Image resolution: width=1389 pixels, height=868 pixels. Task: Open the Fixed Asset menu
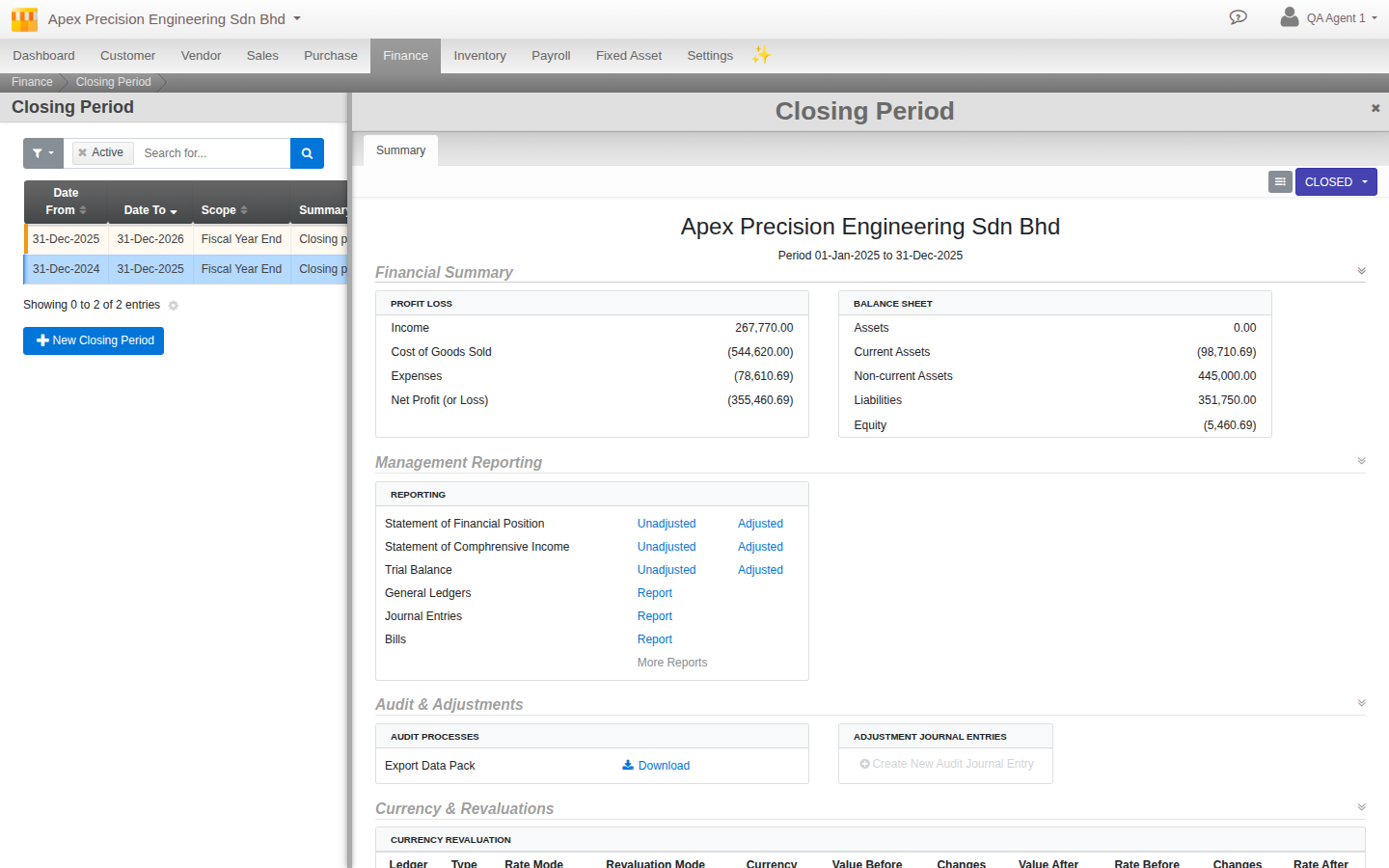coord(629,56)
